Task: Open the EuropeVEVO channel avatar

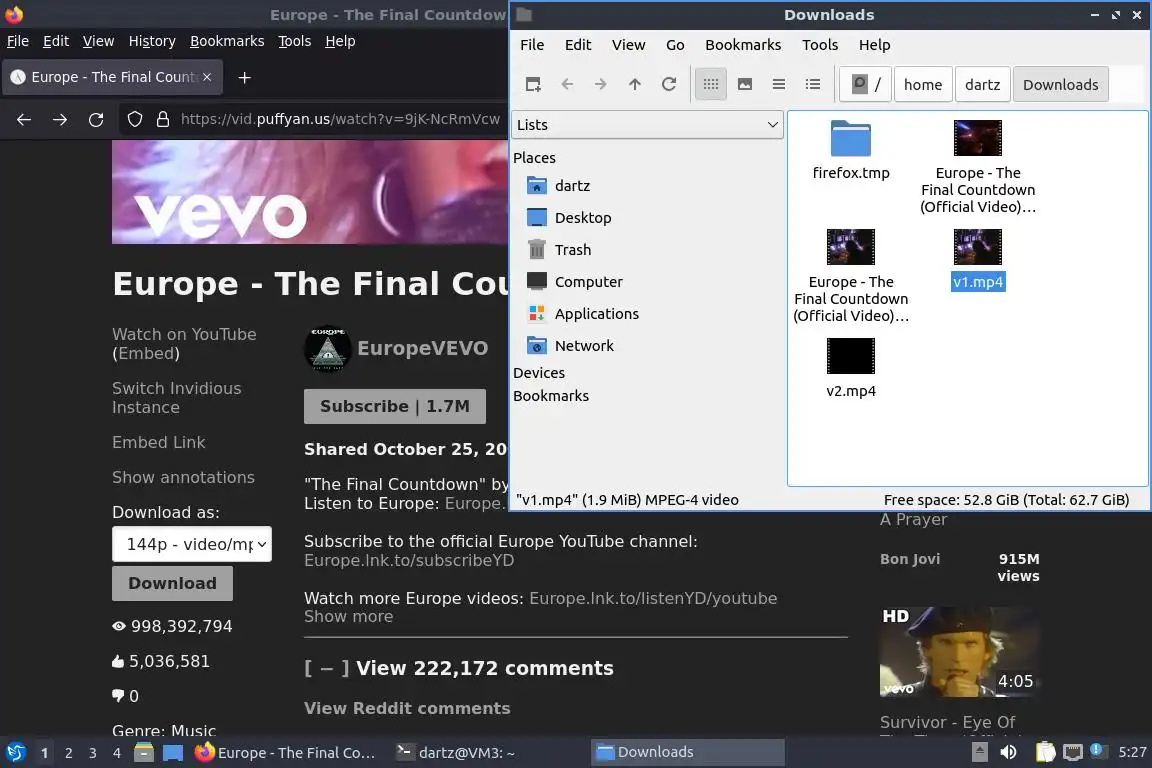Action: click(x=328, y=348)
